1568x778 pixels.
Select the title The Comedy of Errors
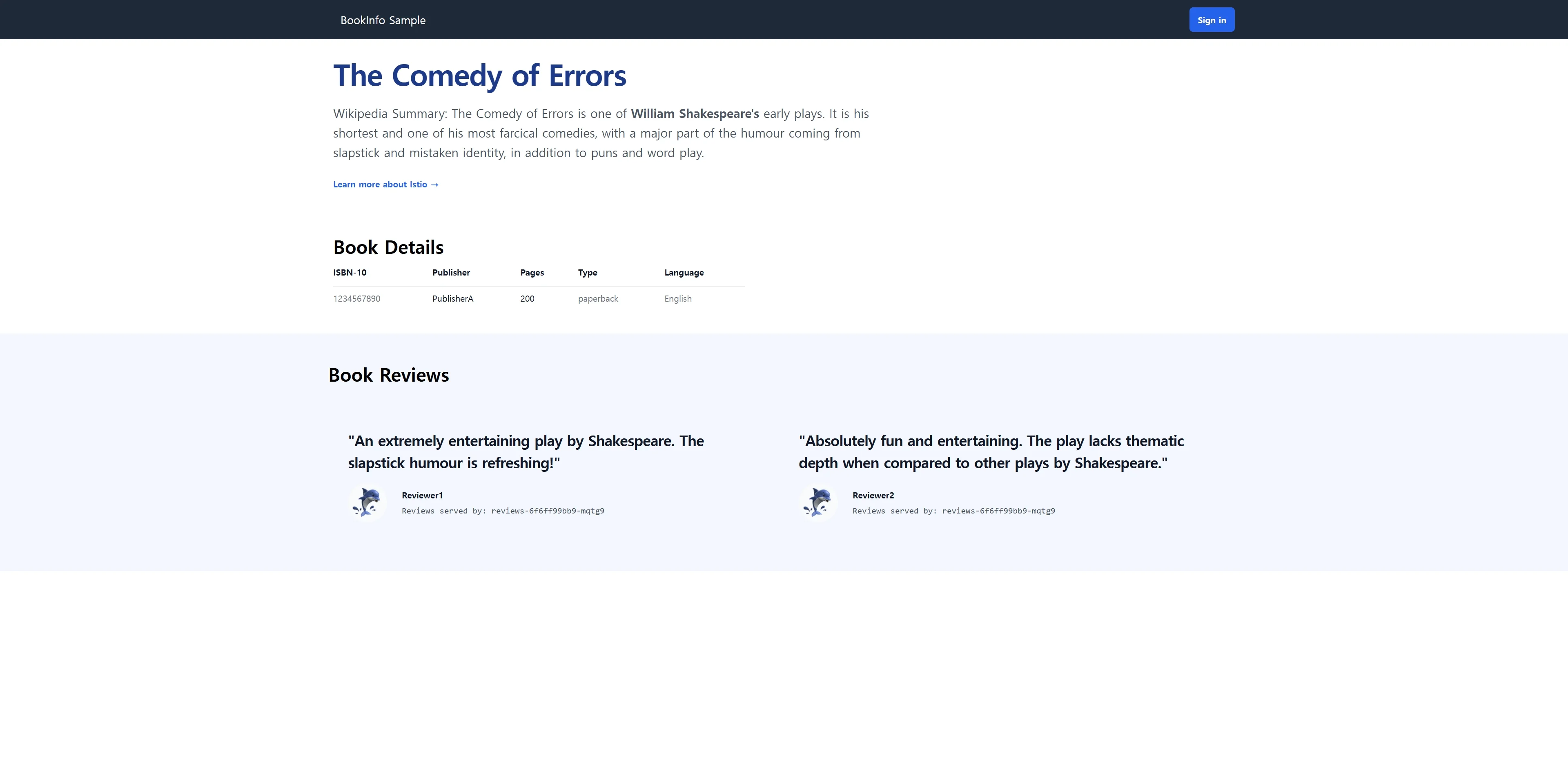(x=480, y=76)
